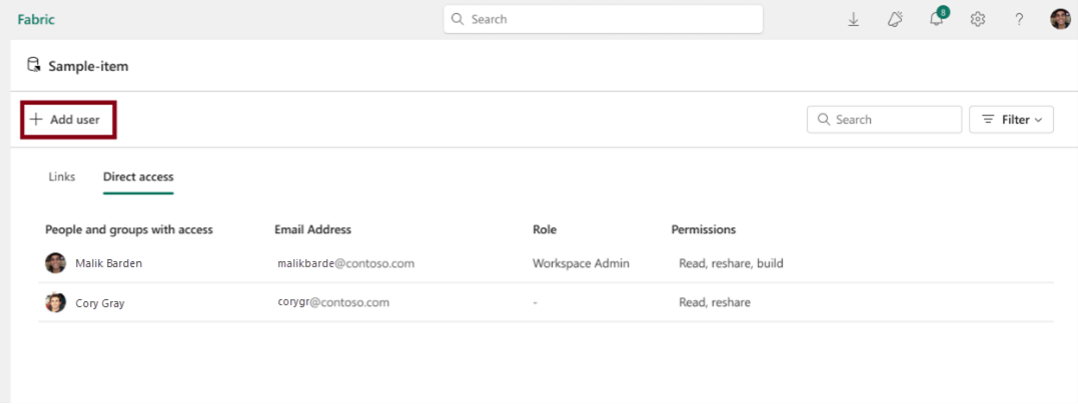
Task: Click the Permissions column header
Action: (703, 230)
